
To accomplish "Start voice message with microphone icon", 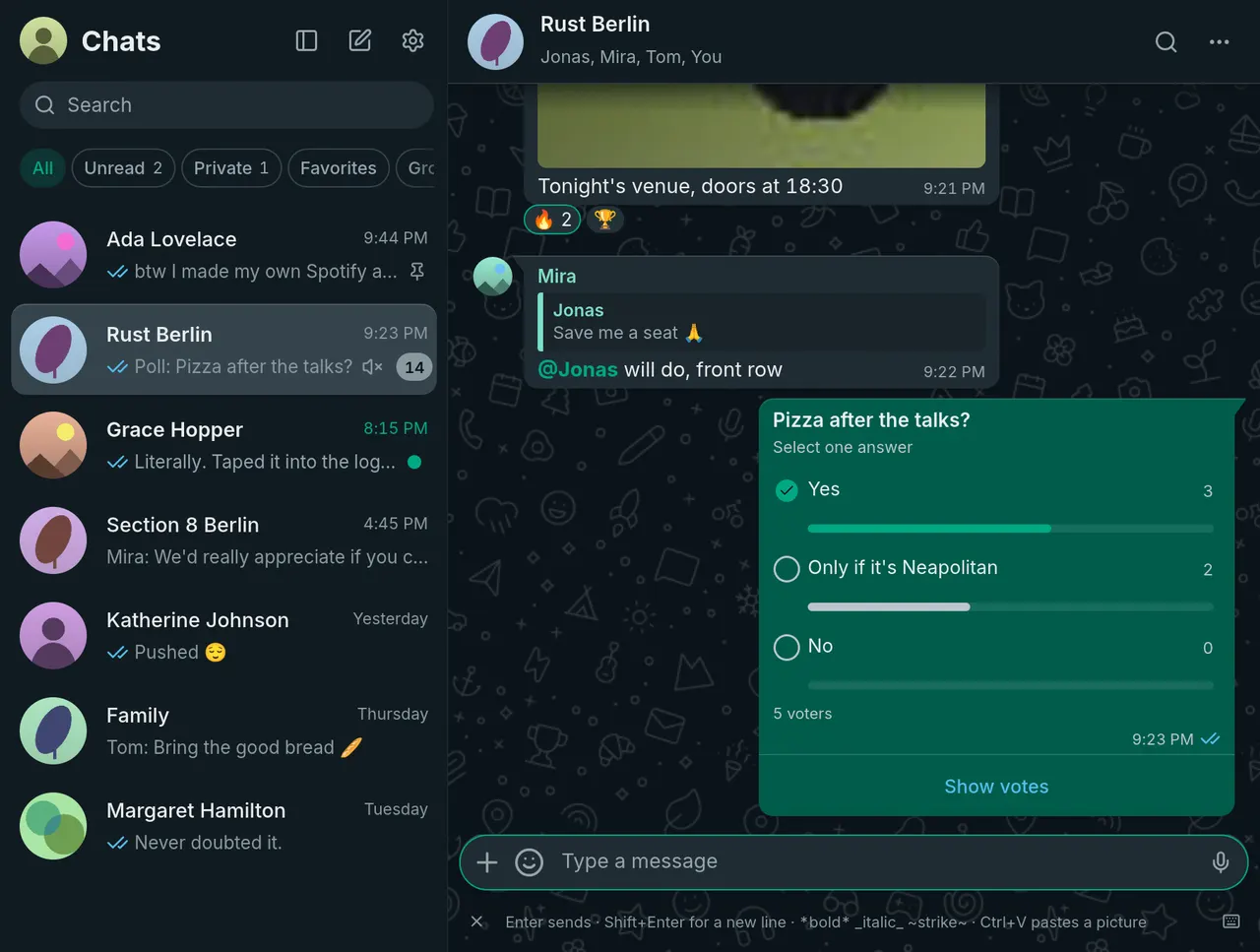I will click(1221, 862).
